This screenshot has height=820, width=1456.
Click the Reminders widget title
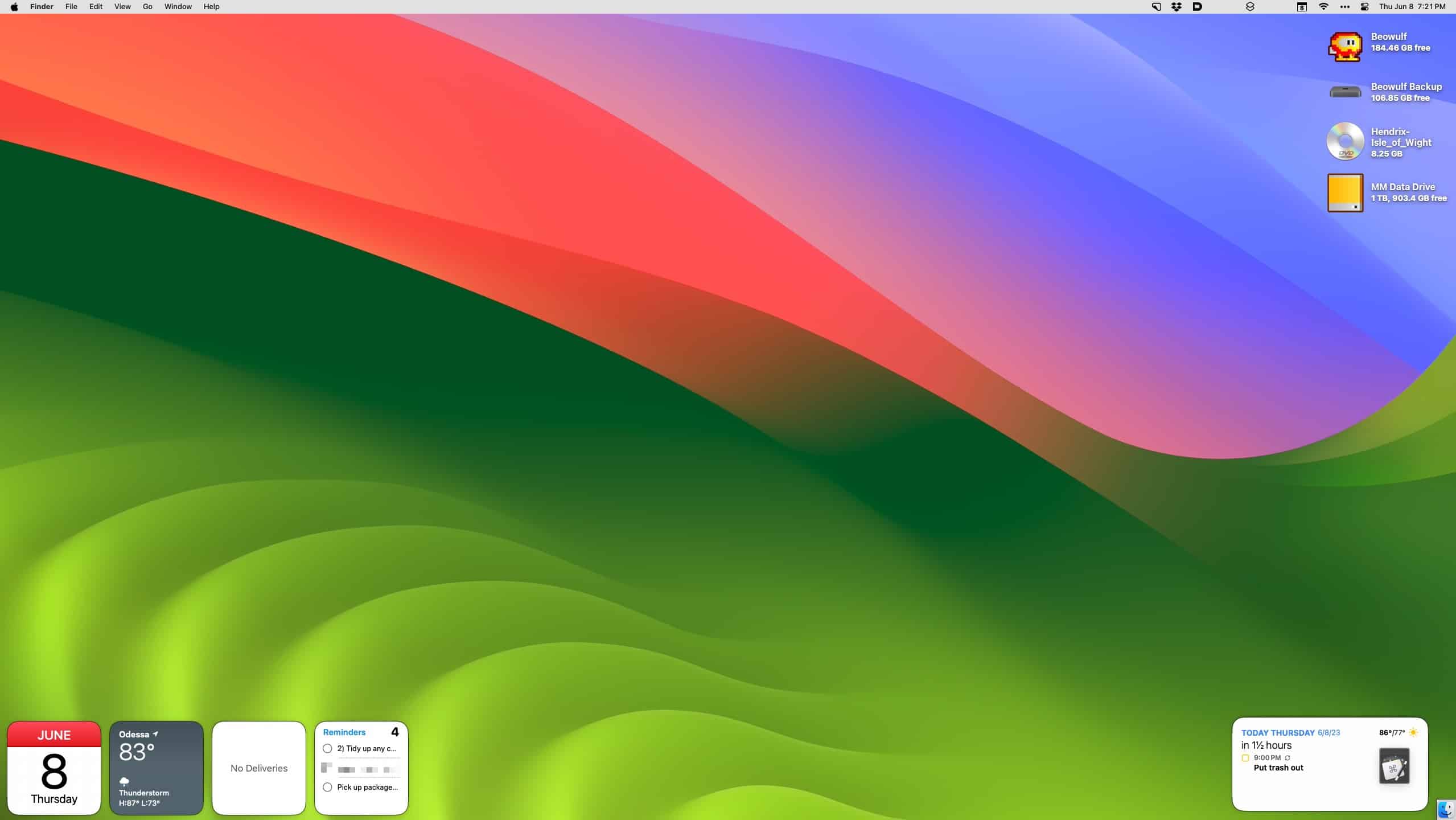(x=344, y=732)
